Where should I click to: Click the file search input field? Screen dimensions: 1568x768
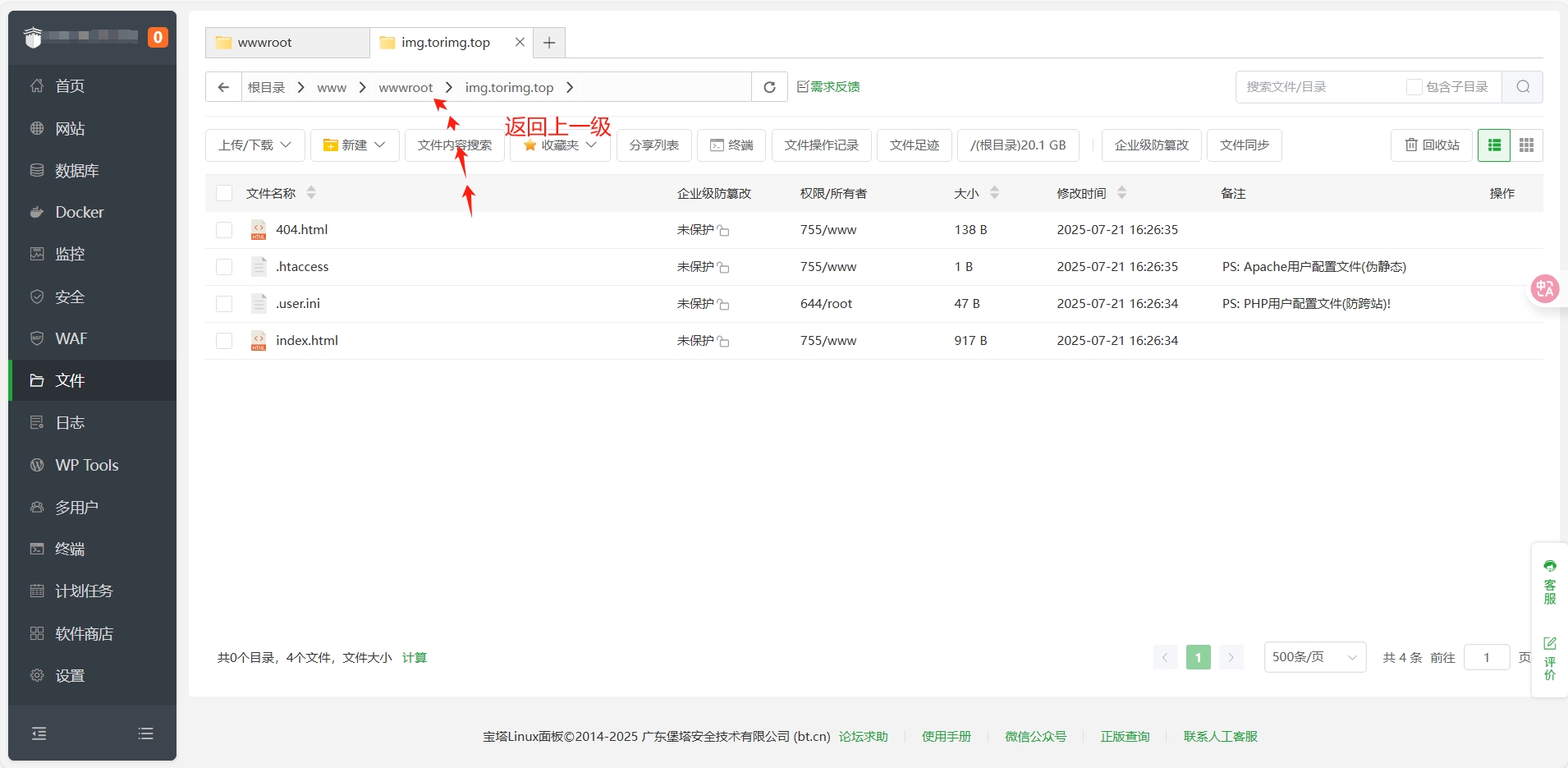1314,86
